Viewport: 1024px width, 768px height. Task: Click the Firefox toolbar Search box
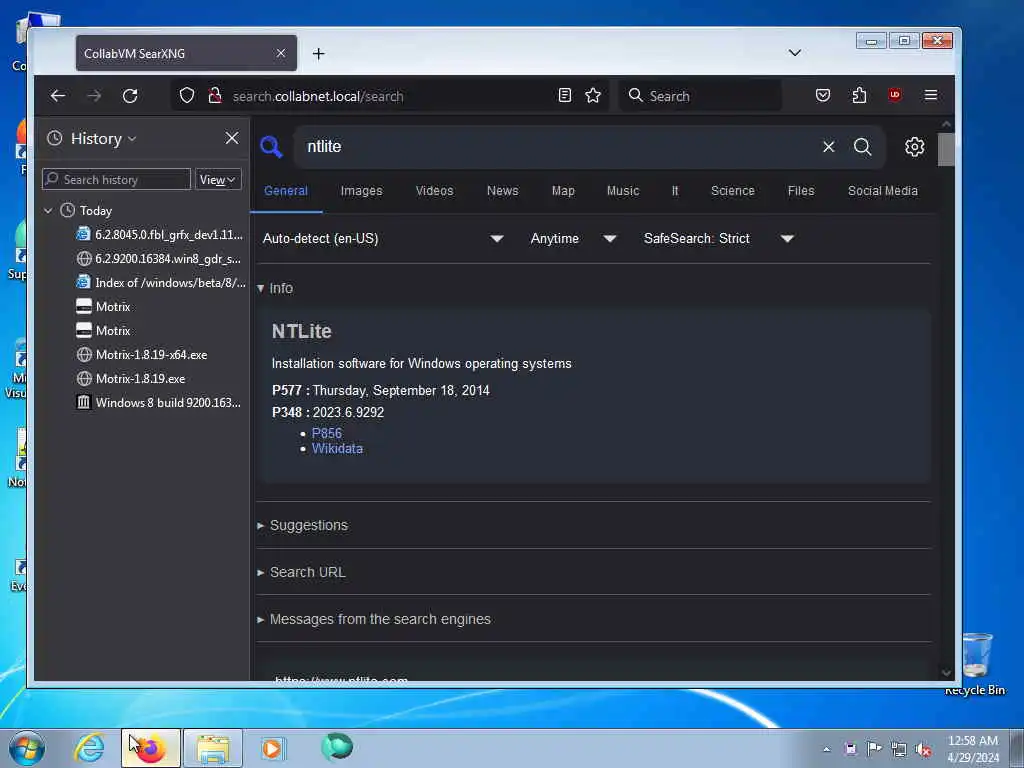coord(700,96)
